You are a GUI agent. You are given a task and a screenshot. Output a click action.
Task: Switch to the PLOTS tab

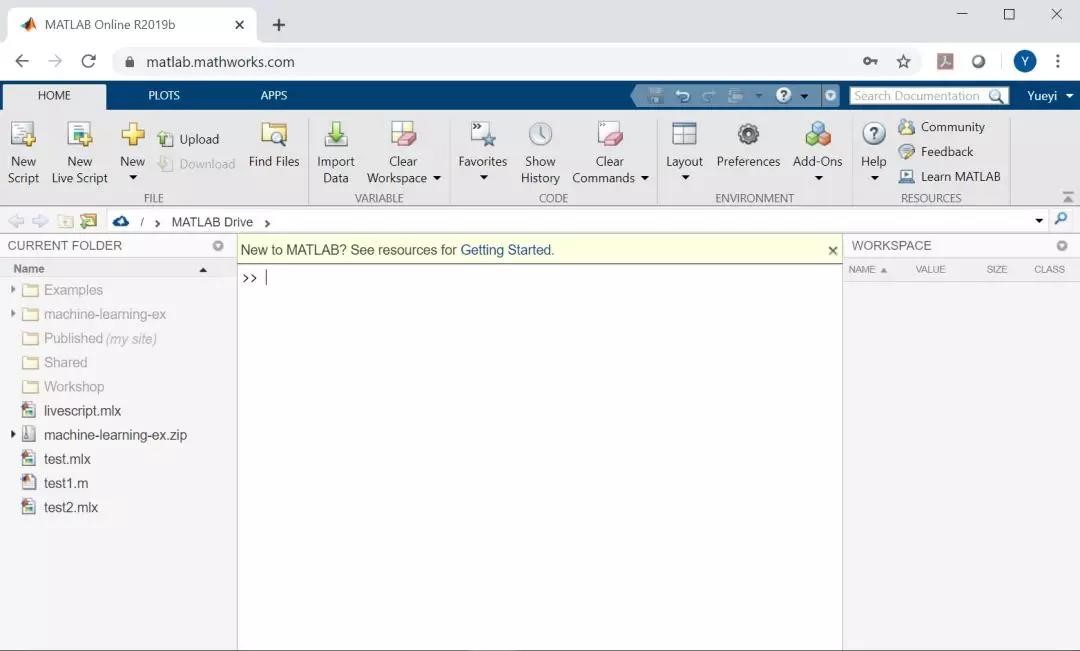(164, 96)
